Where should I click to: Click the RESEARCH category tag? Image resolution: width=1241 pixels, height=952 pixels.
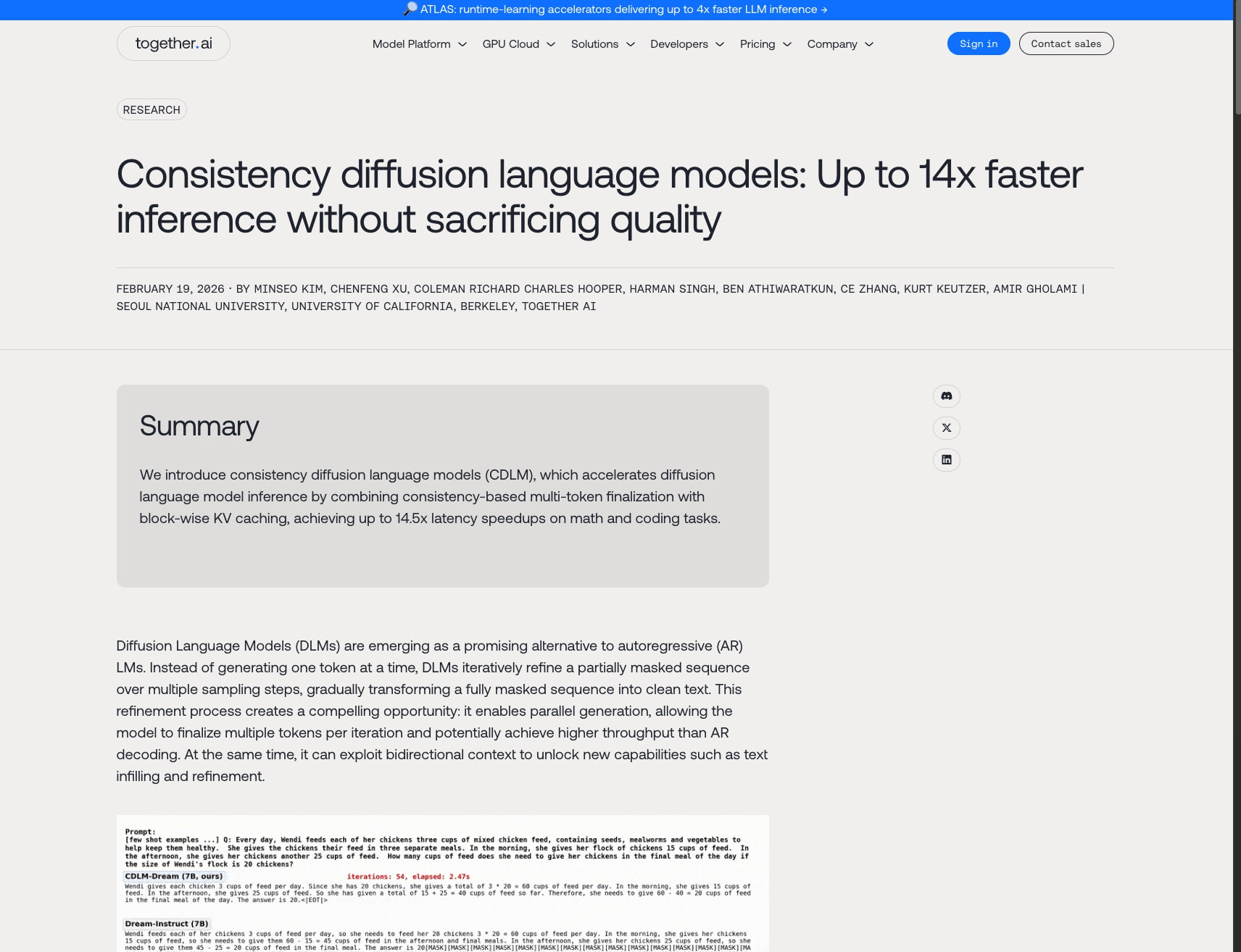152,109
